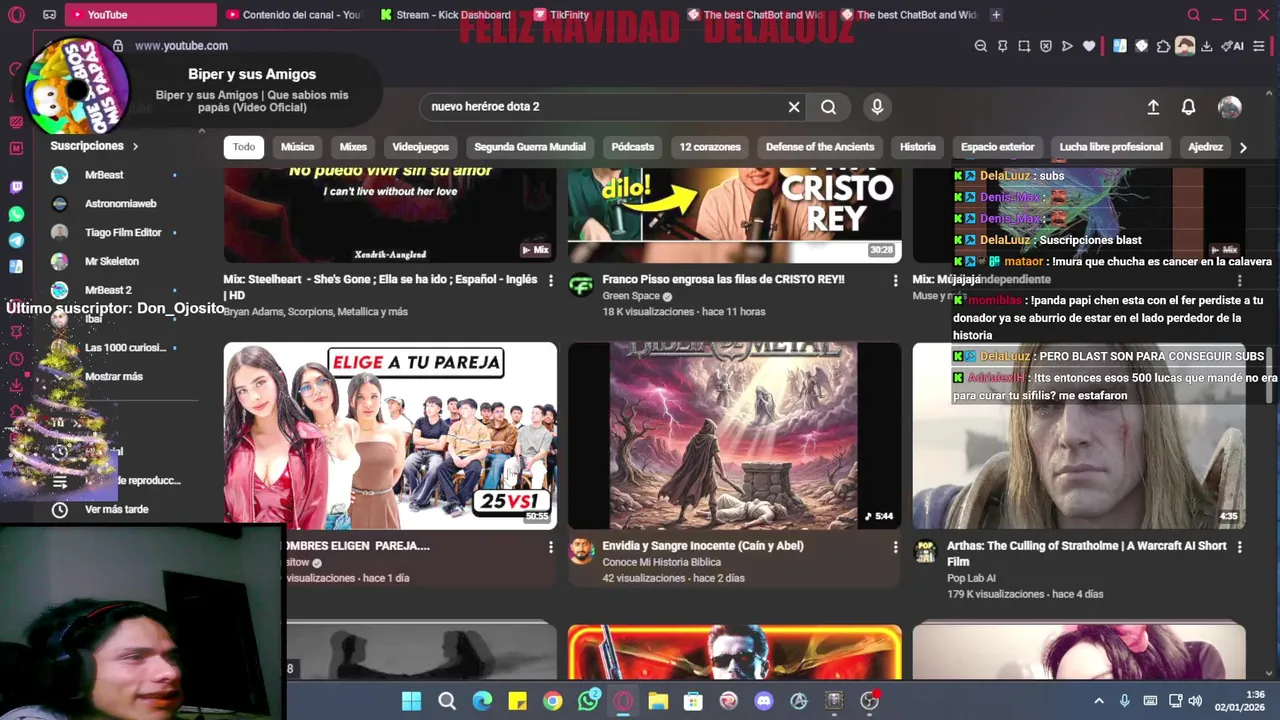The width and height of the screenshot is (1280, 720).
Task: Show next filter chips arrow
Action: [x=1243, y=147]
